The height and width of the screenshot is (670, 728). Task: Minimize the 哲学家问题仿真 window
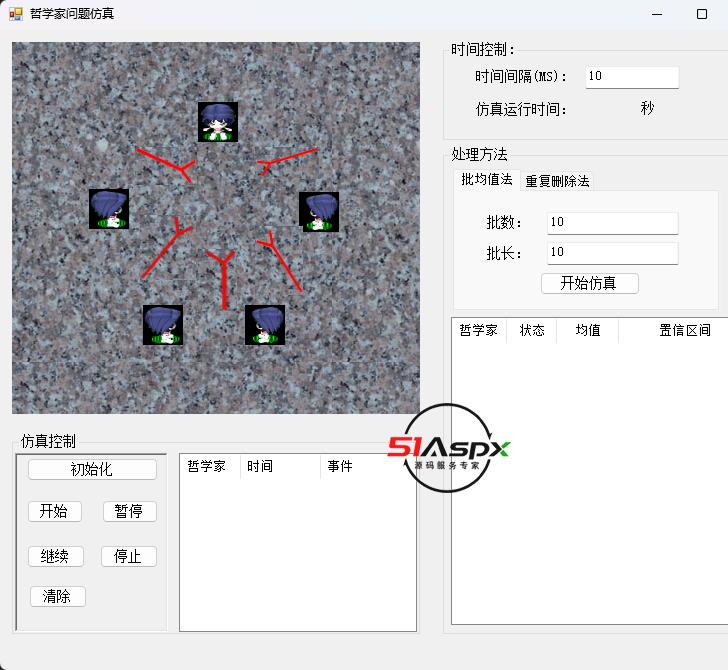click(657, 14)
